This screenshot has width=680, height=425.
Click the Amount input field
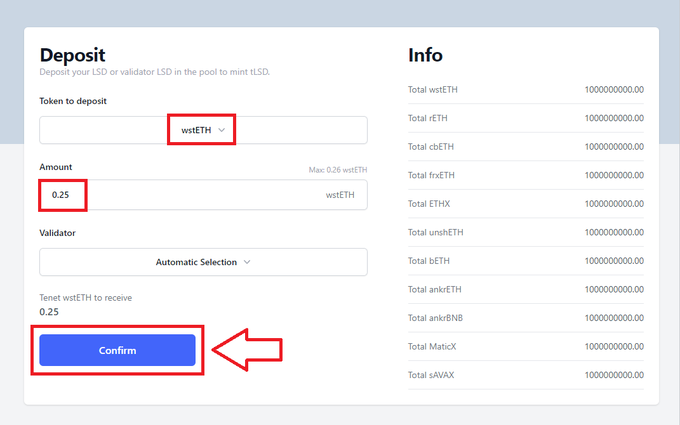click(203, 195)
